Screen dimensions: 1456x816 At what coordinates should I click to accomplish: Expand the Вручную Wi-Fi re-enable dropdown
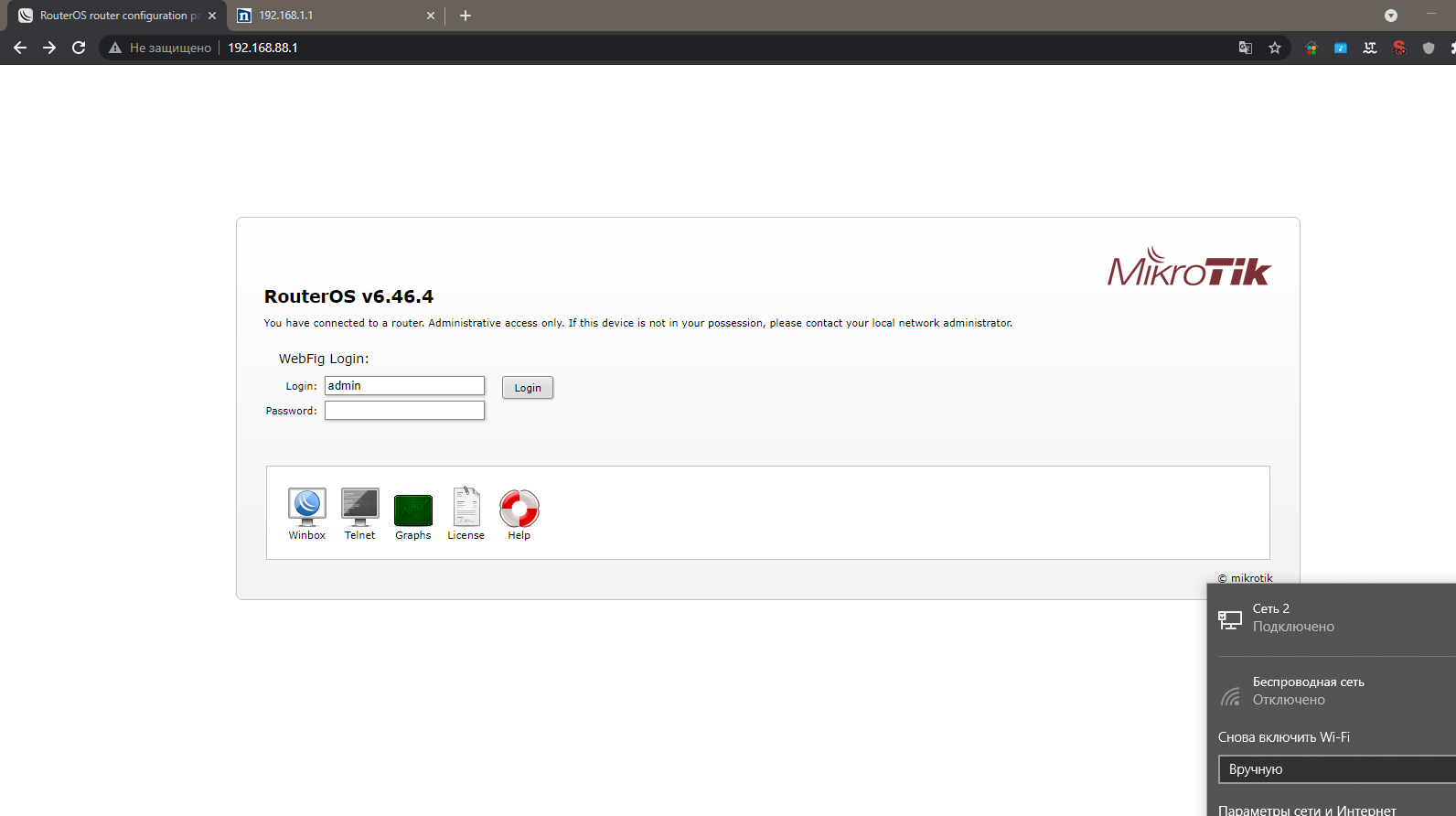click(x=1337, y=769)
